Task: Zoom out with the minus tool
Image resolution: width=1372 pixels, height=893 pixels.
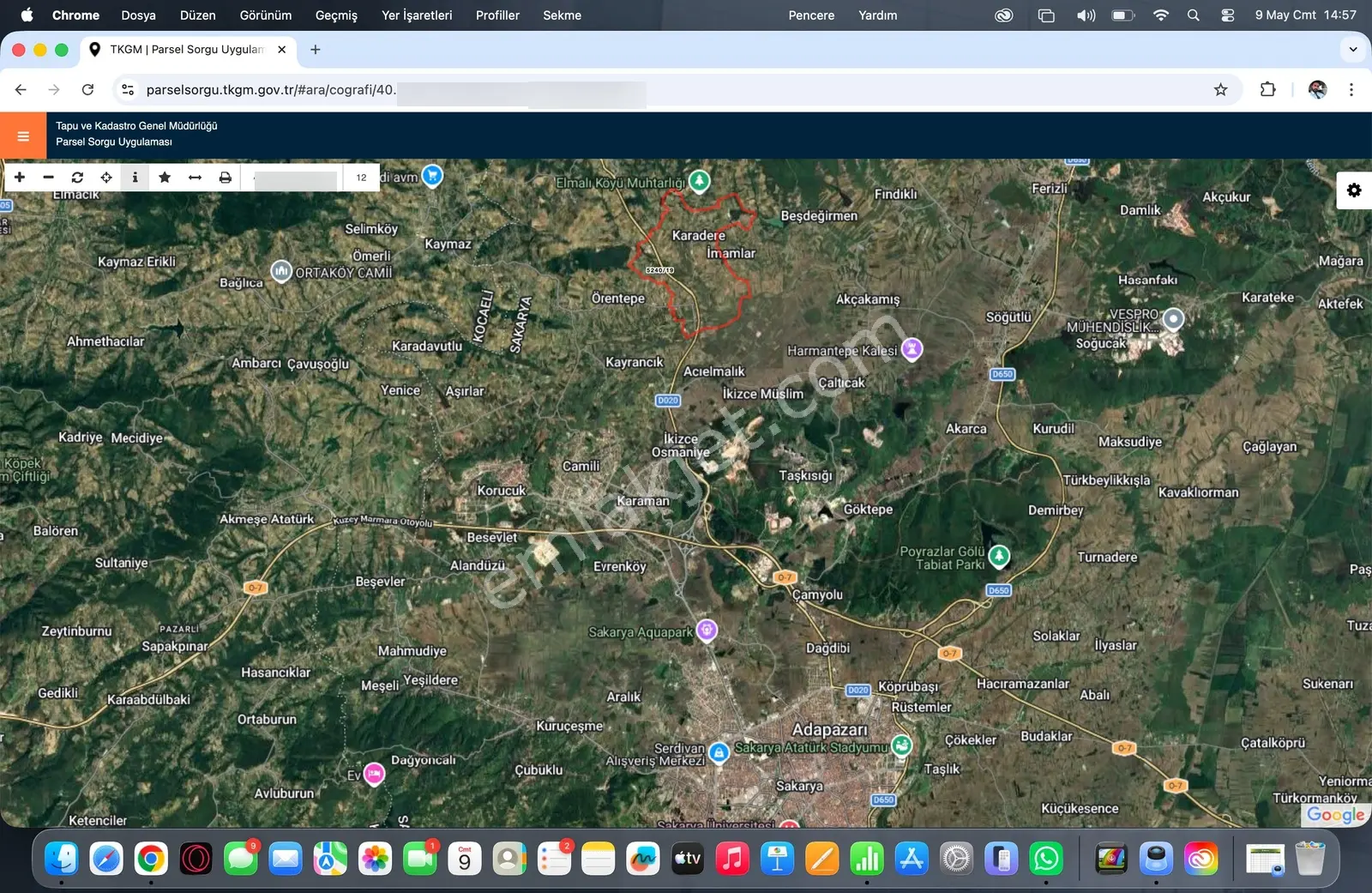Action: (x=49, y=178)
